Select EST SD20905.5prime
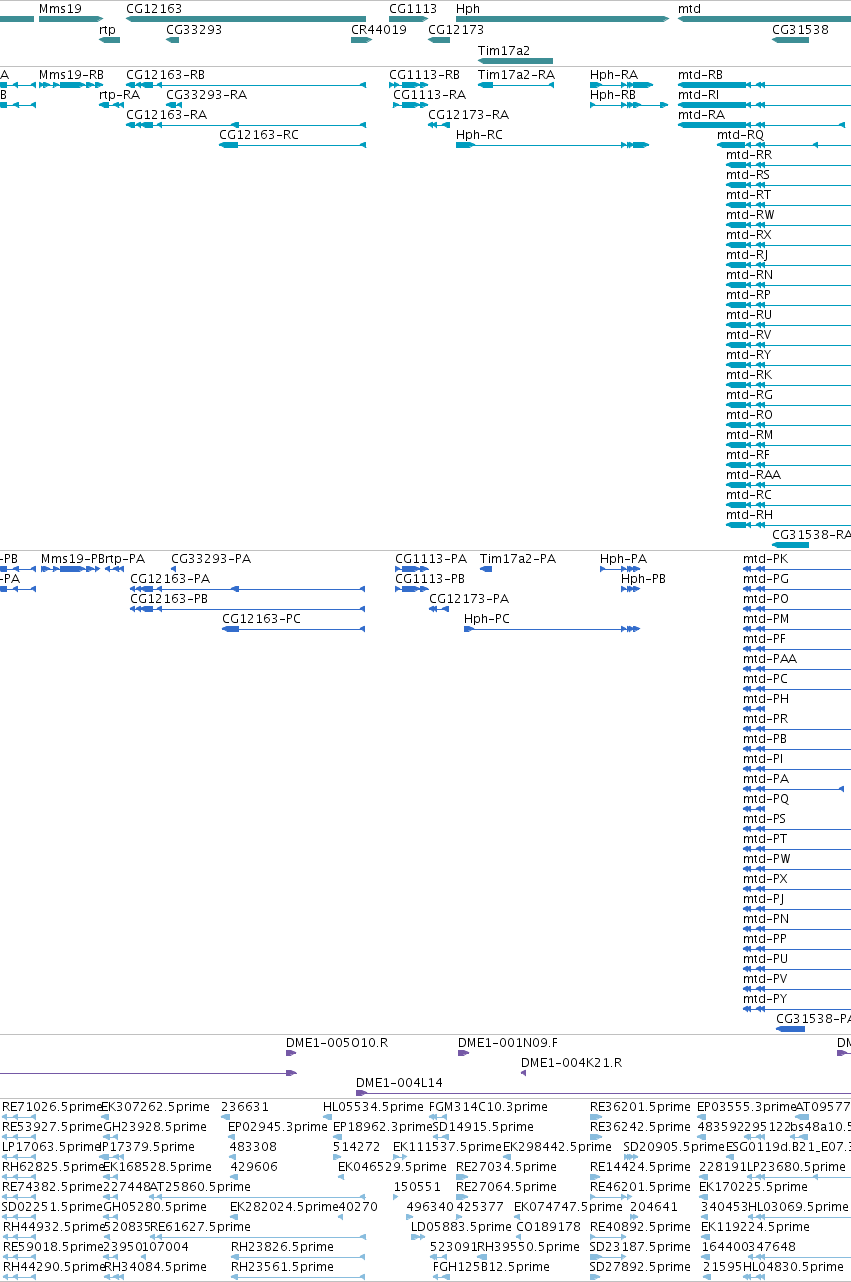 [674, 1147]
